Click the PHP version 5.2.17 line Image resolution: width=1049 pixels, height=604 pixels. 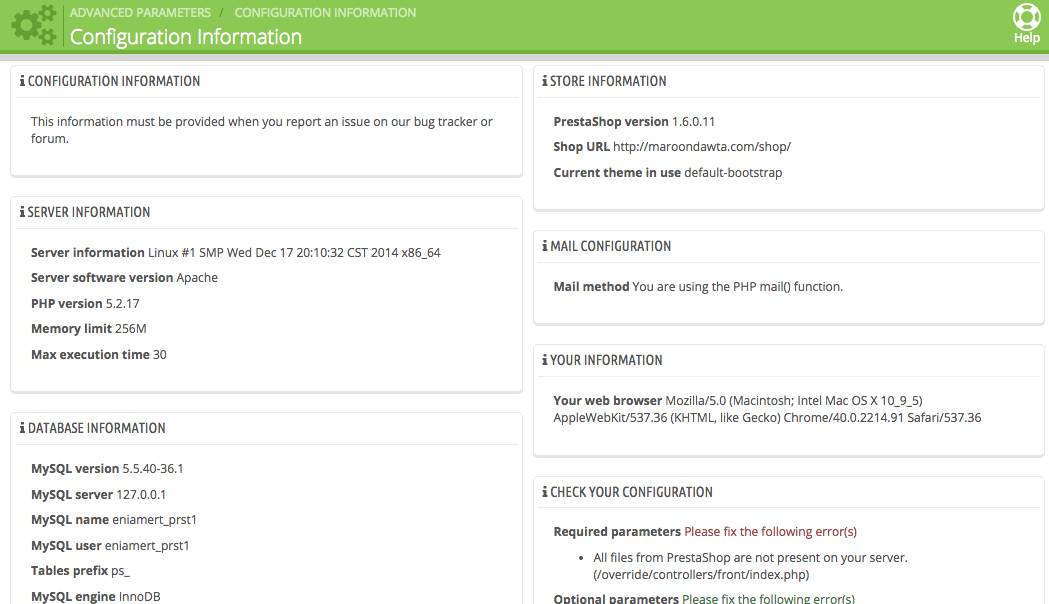85,304
